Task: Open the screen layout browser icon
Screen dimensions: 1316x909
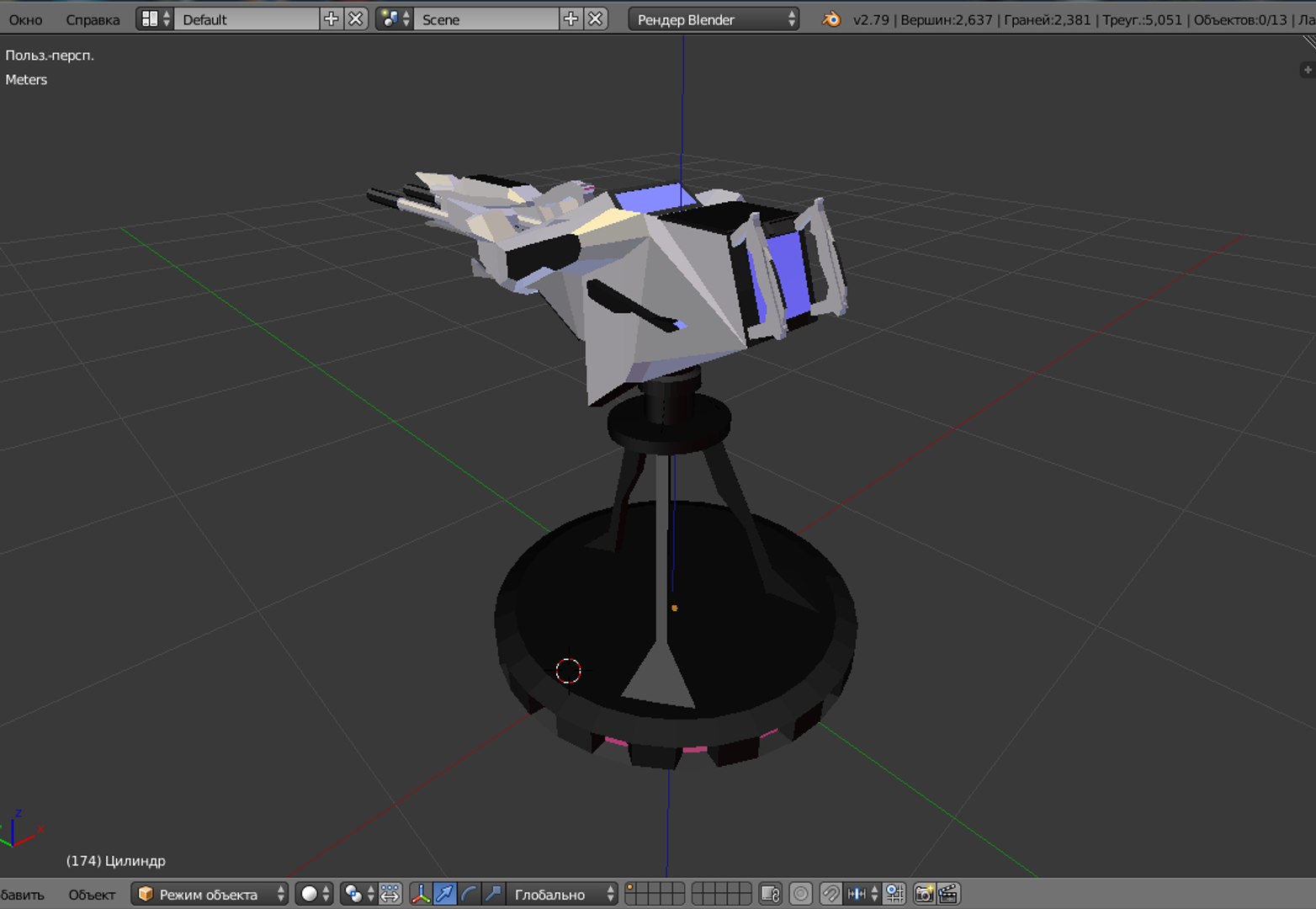Action: click(154, 19)
